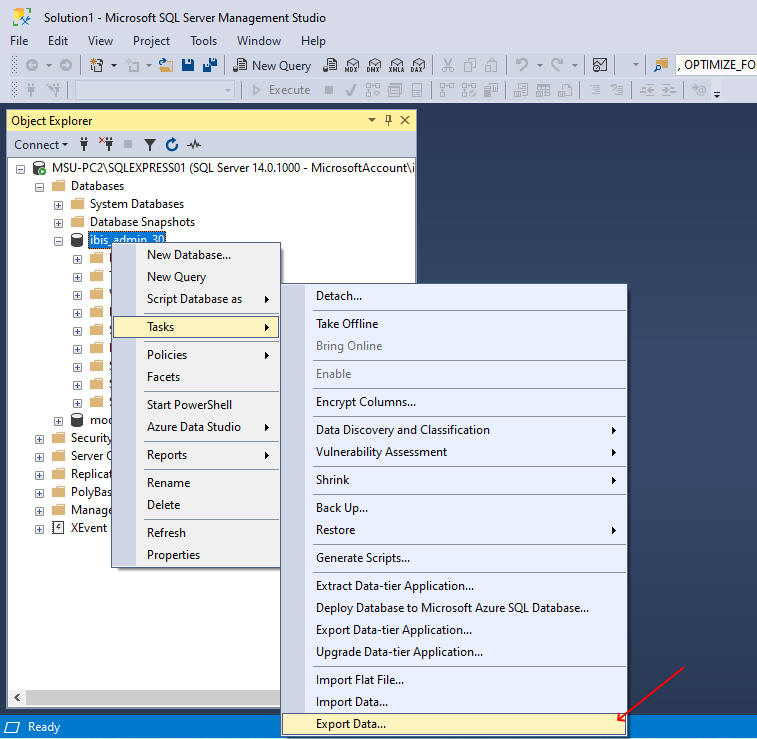Click the Cut scissors icon
This screenshot has height=739, width=757.
click(448, 65)
